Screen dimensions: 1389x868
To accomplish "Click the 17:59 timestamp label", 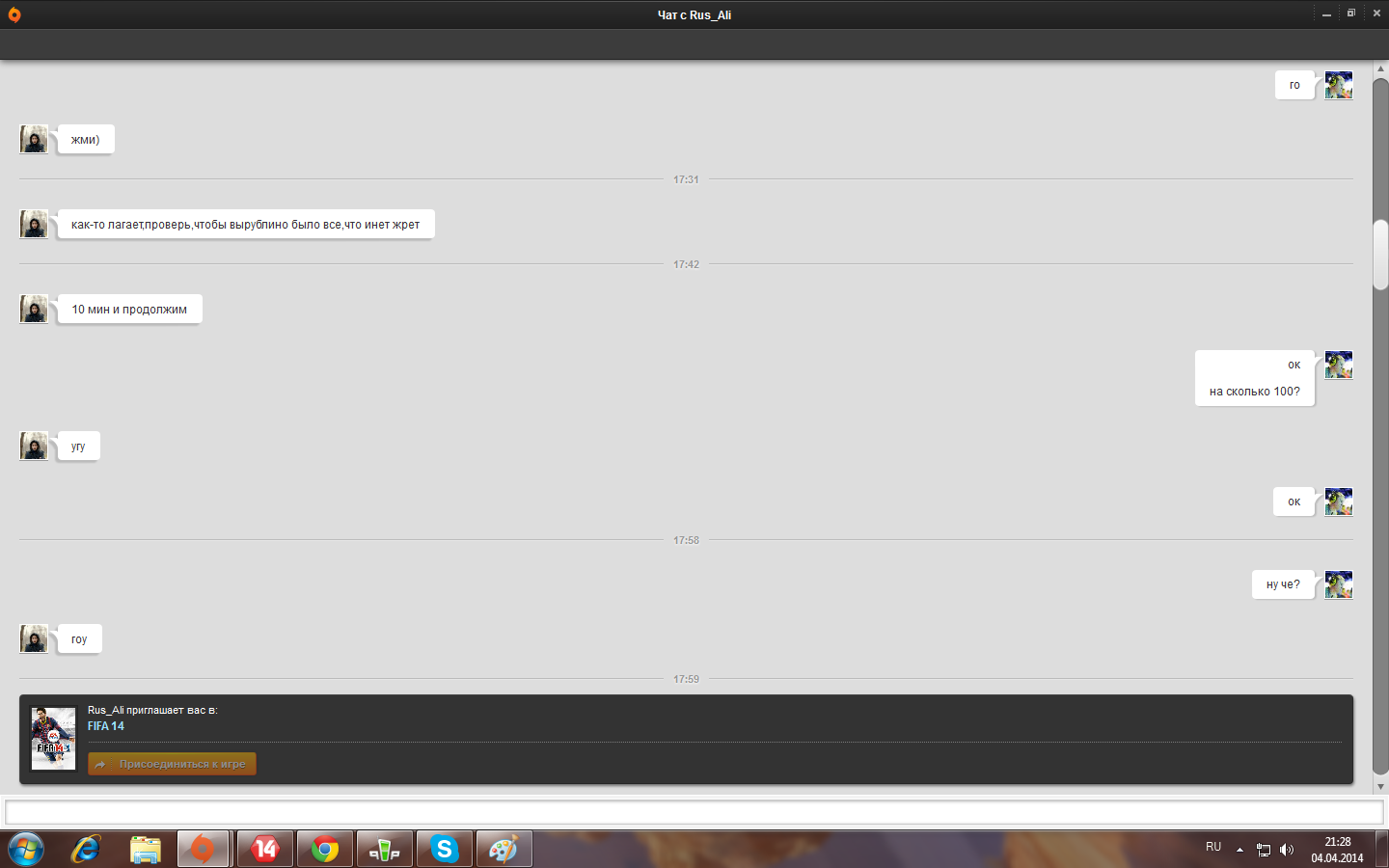I will click(686, 679).
